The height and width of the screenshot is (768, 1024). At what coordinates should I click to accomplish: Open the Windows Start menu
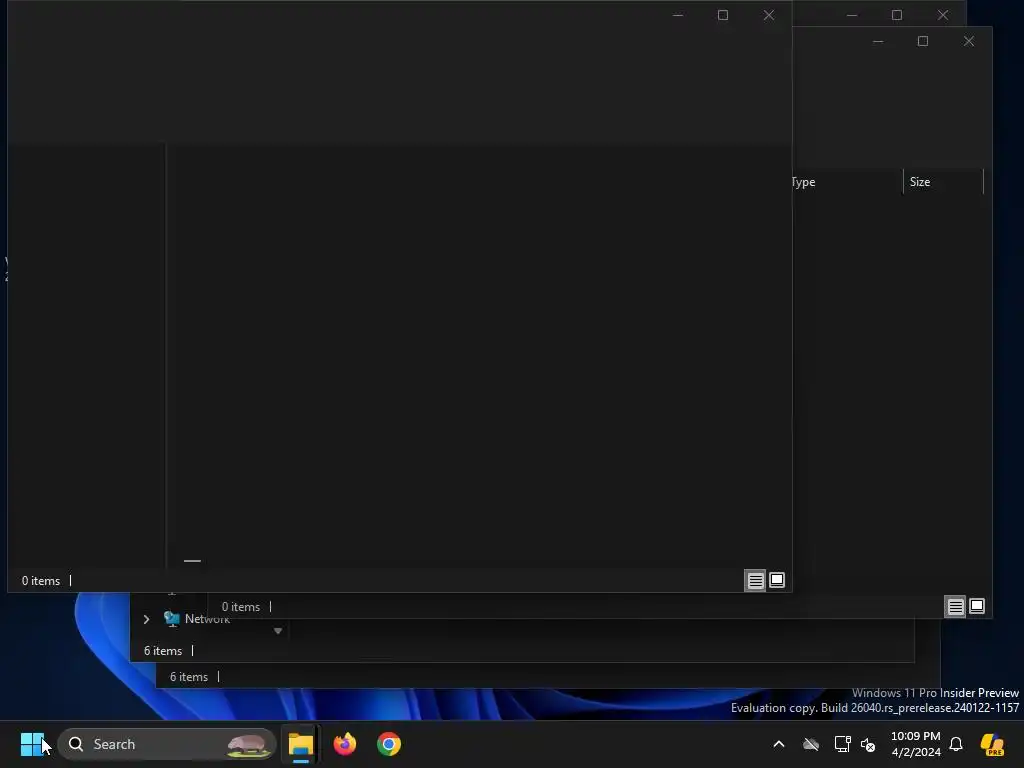pyautogui.click(x=32, y=744)
